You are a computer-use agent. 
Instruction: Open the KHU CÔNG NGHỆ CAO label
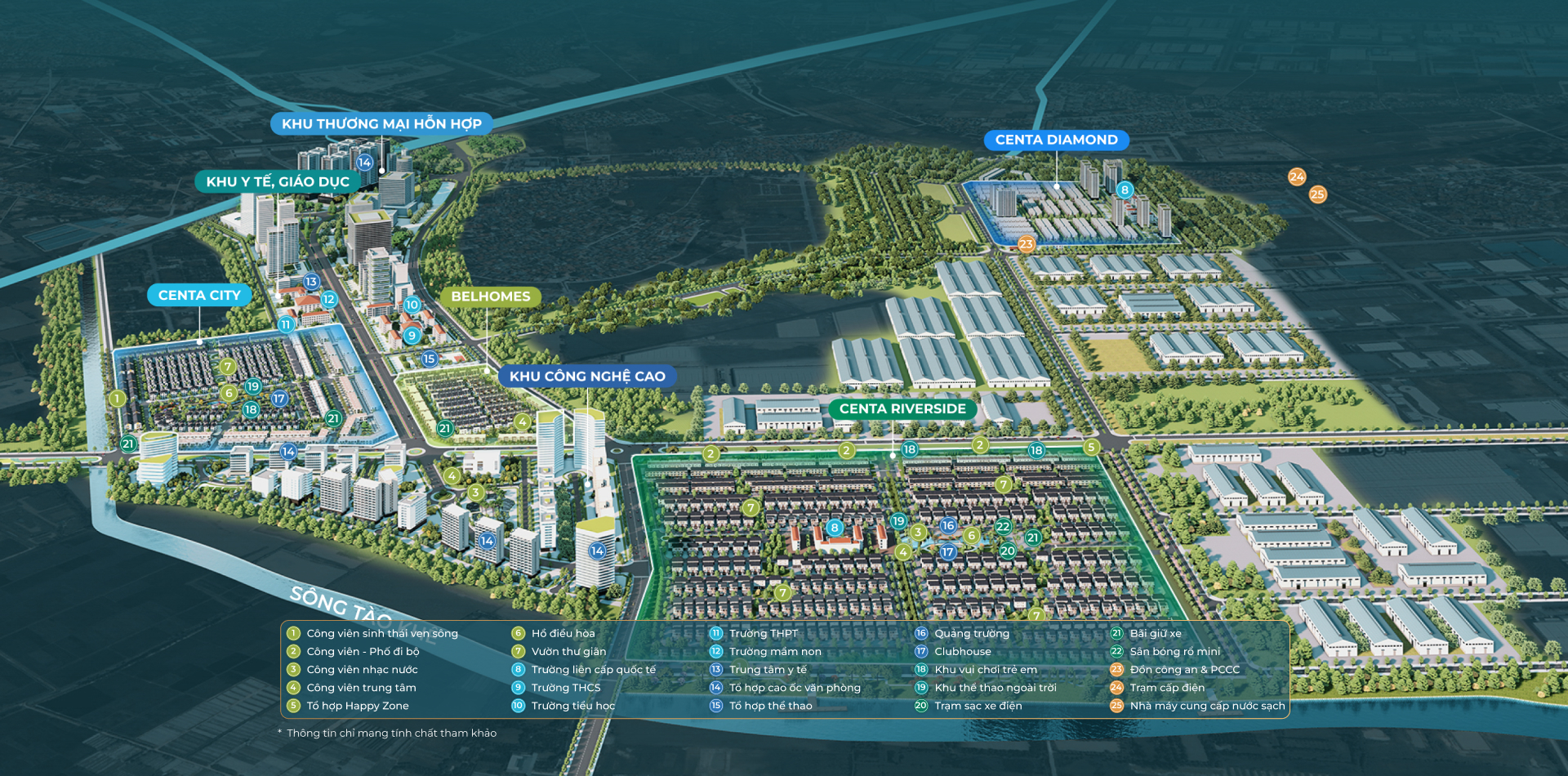(x=587, y=376)
